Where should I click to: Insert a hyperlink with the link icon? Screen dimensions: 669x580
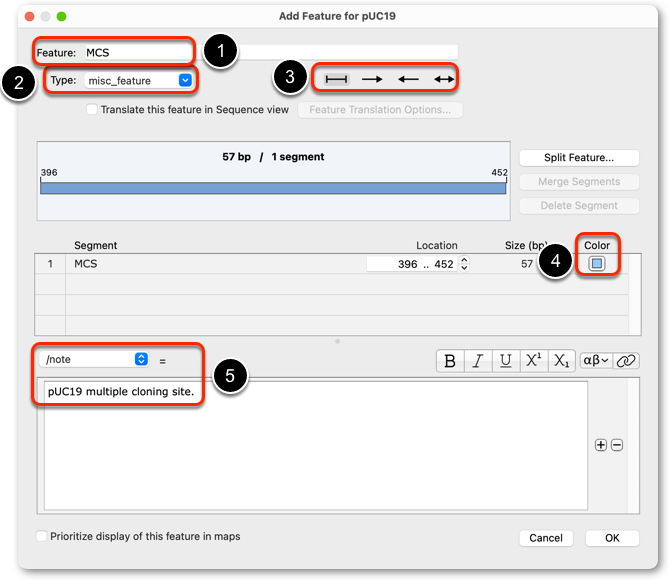coord(626,361)
